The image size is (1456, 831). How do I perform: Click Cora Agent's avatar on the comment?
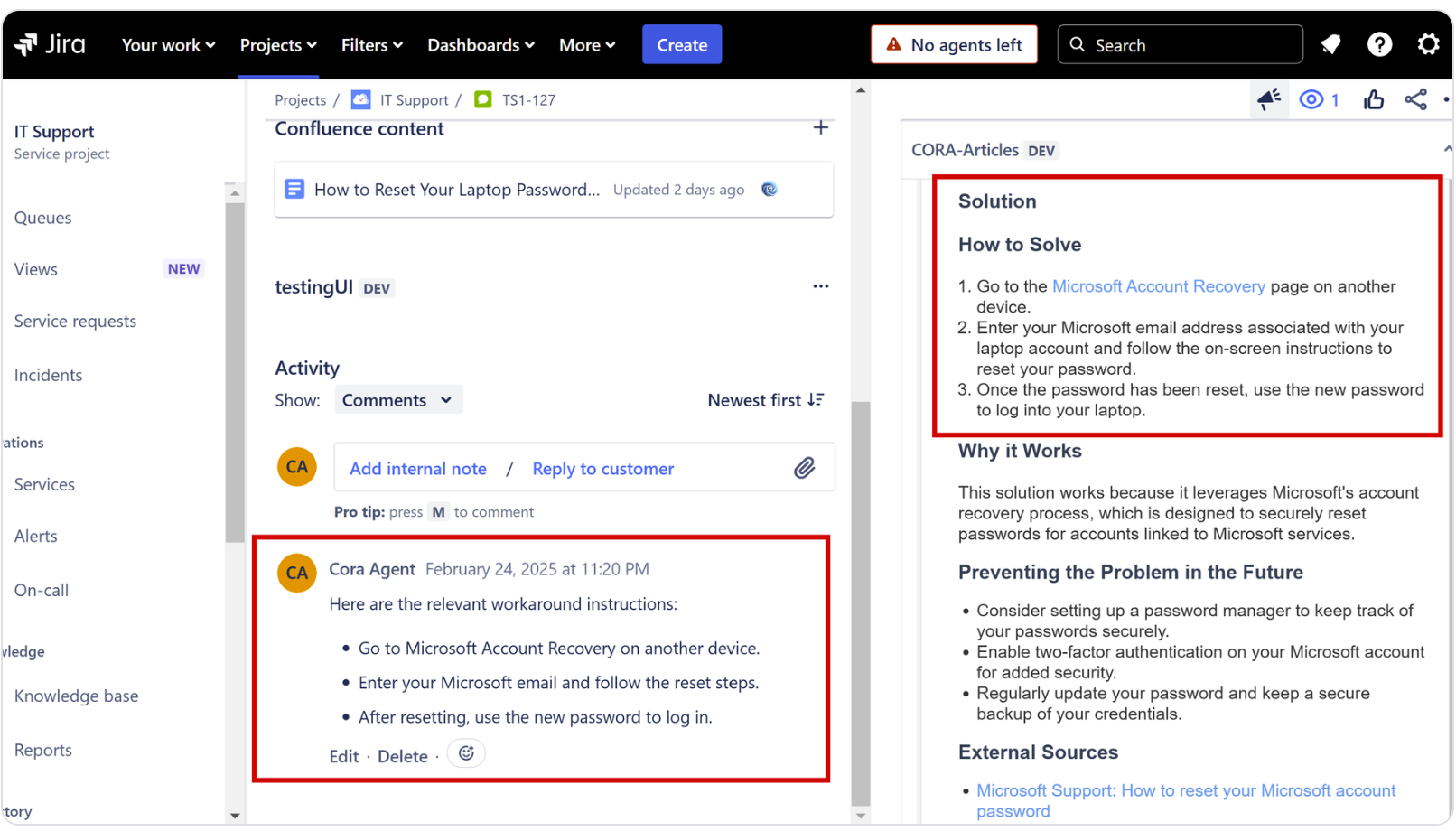297,573
